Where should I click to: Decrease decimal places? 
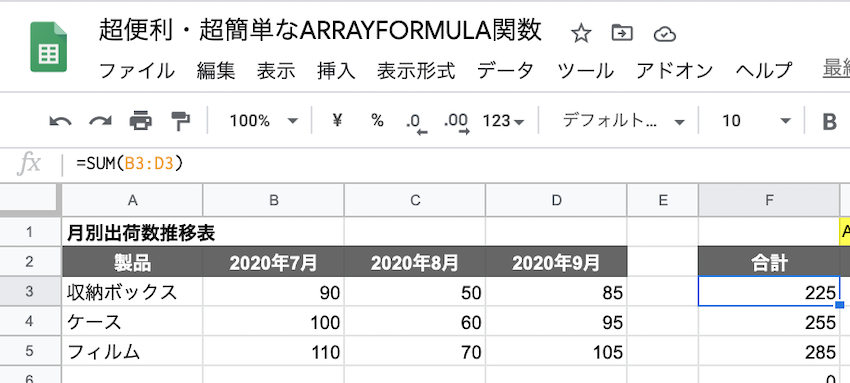click(416, 123)
